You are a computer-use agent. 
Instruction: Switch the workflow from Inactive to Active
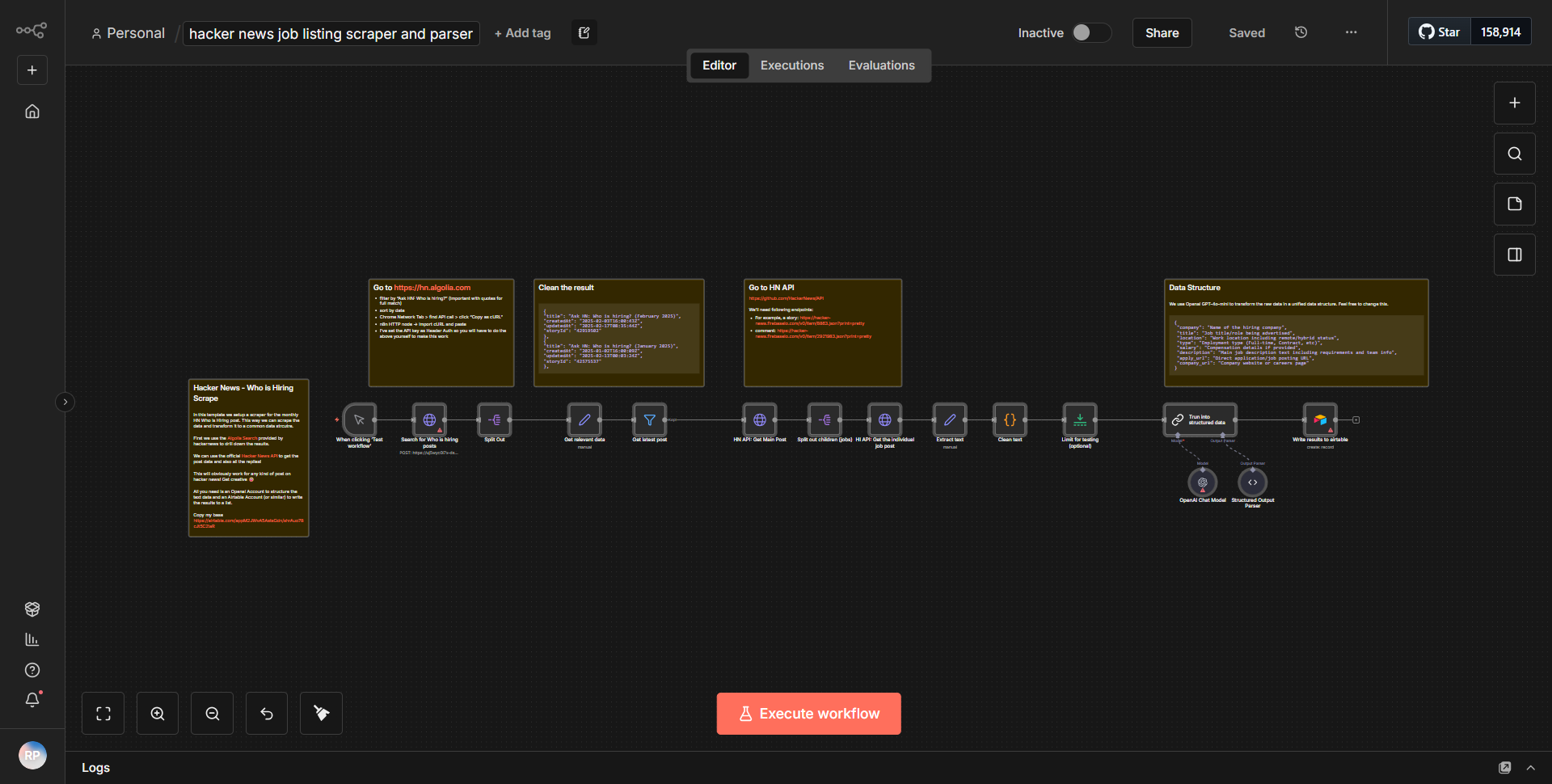(x=1090, y=32)
